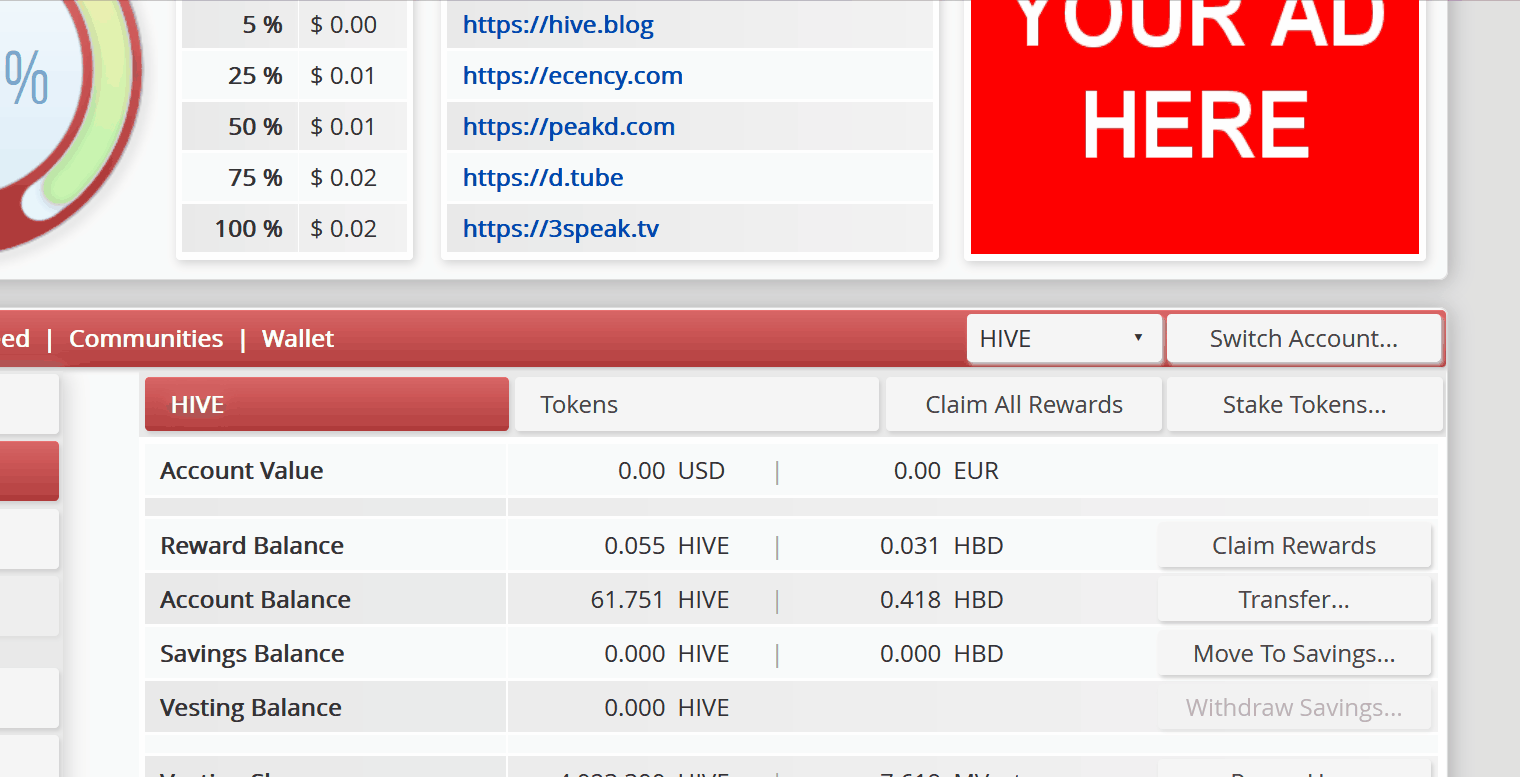Click the 0.055 HIVE reward balance
The image size is (1520, 777).
click(667, 546)
